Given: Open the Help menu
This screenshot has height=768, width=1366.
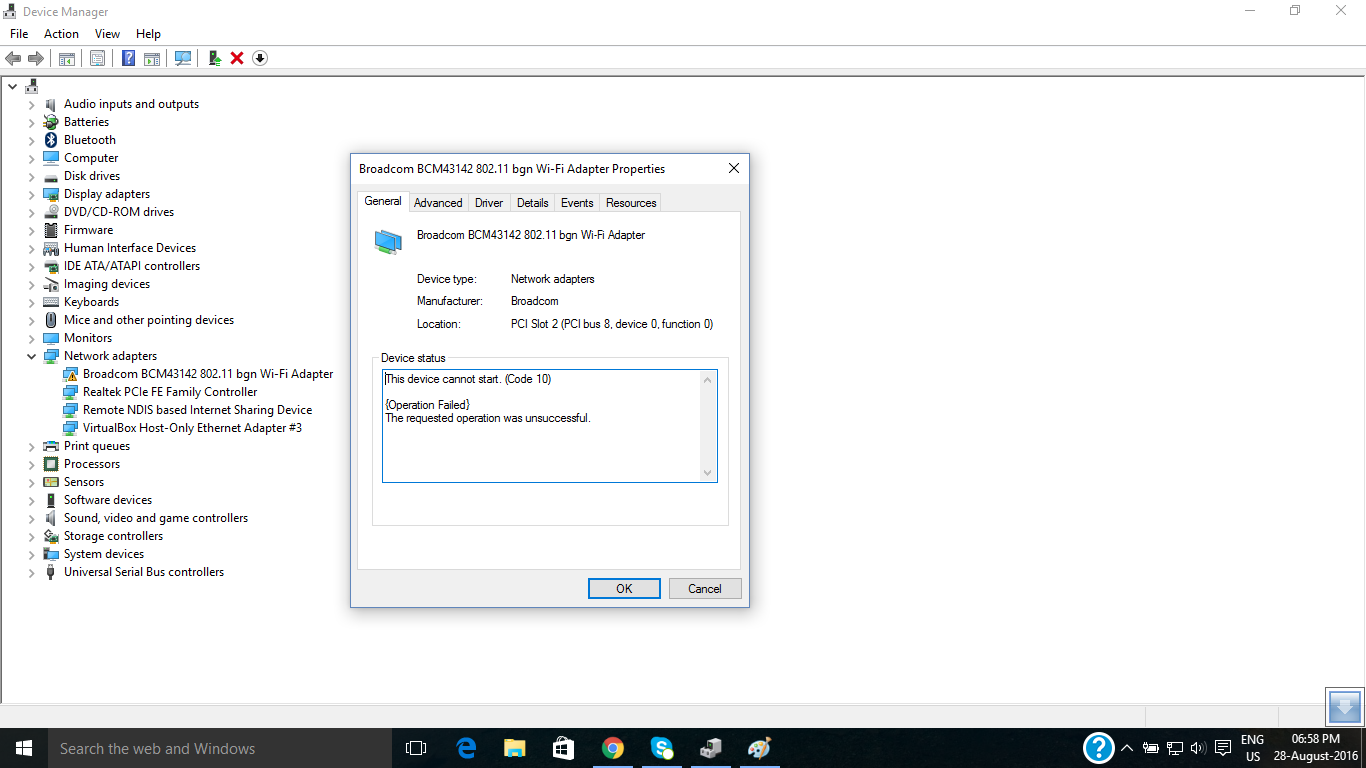Looking at the screenshot, I should pos(148,34).
